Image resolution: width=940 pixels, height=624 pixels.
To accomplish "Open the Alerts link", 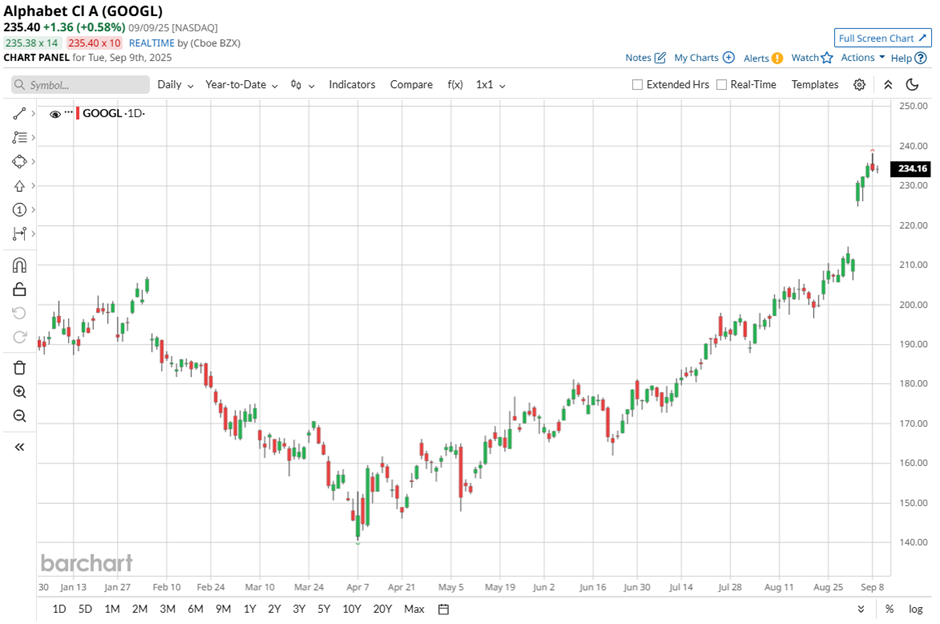I will (x=763, y=58).
